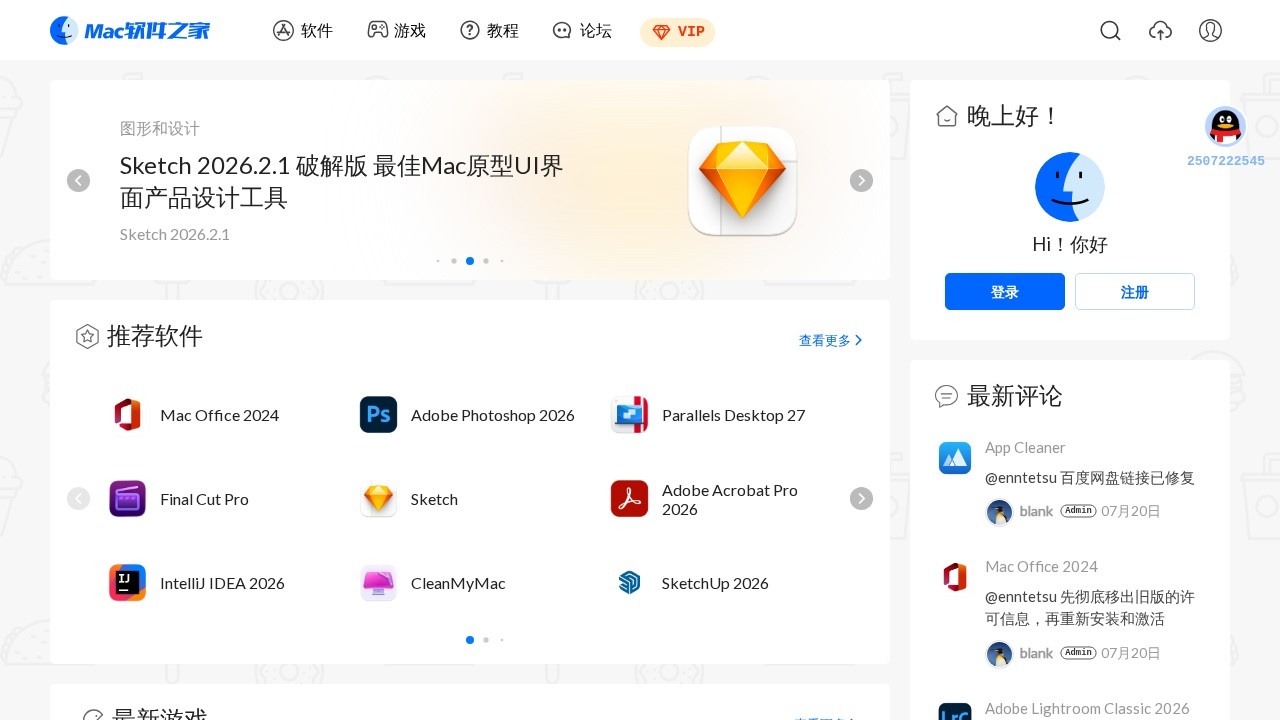The width and height of the screenshot is (1280, 720).
Task: Click the 图形和设计 category label
Action: coord(160,129)
